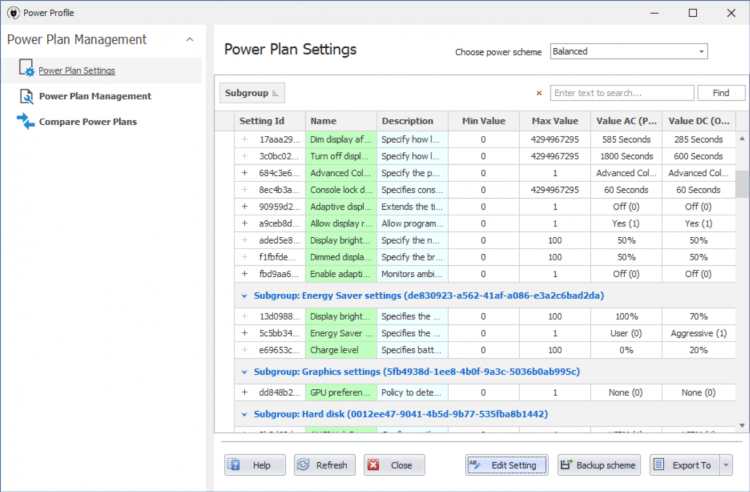Screen dimensions: 750x492
Task: Click the Compare Power Plans arrows icon
Action: tap(25, 122)
